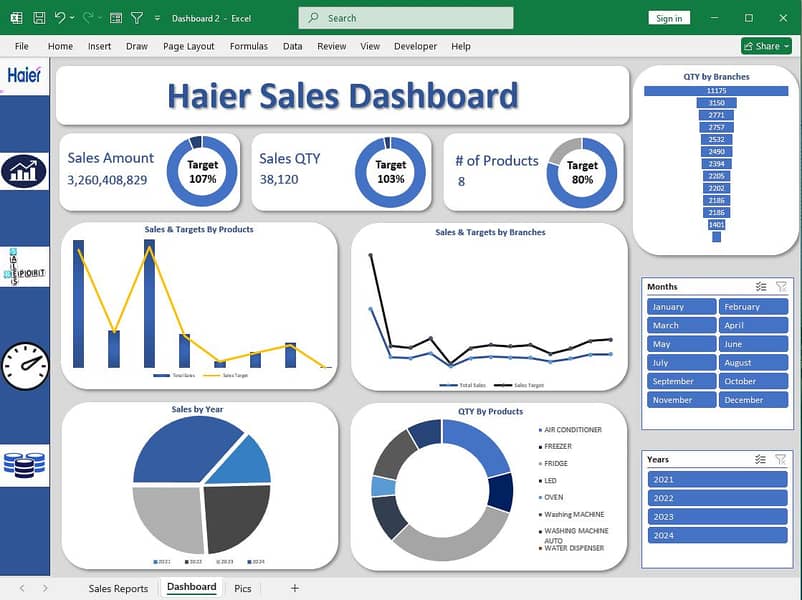Open the View ribbon tab

point(370,46)
